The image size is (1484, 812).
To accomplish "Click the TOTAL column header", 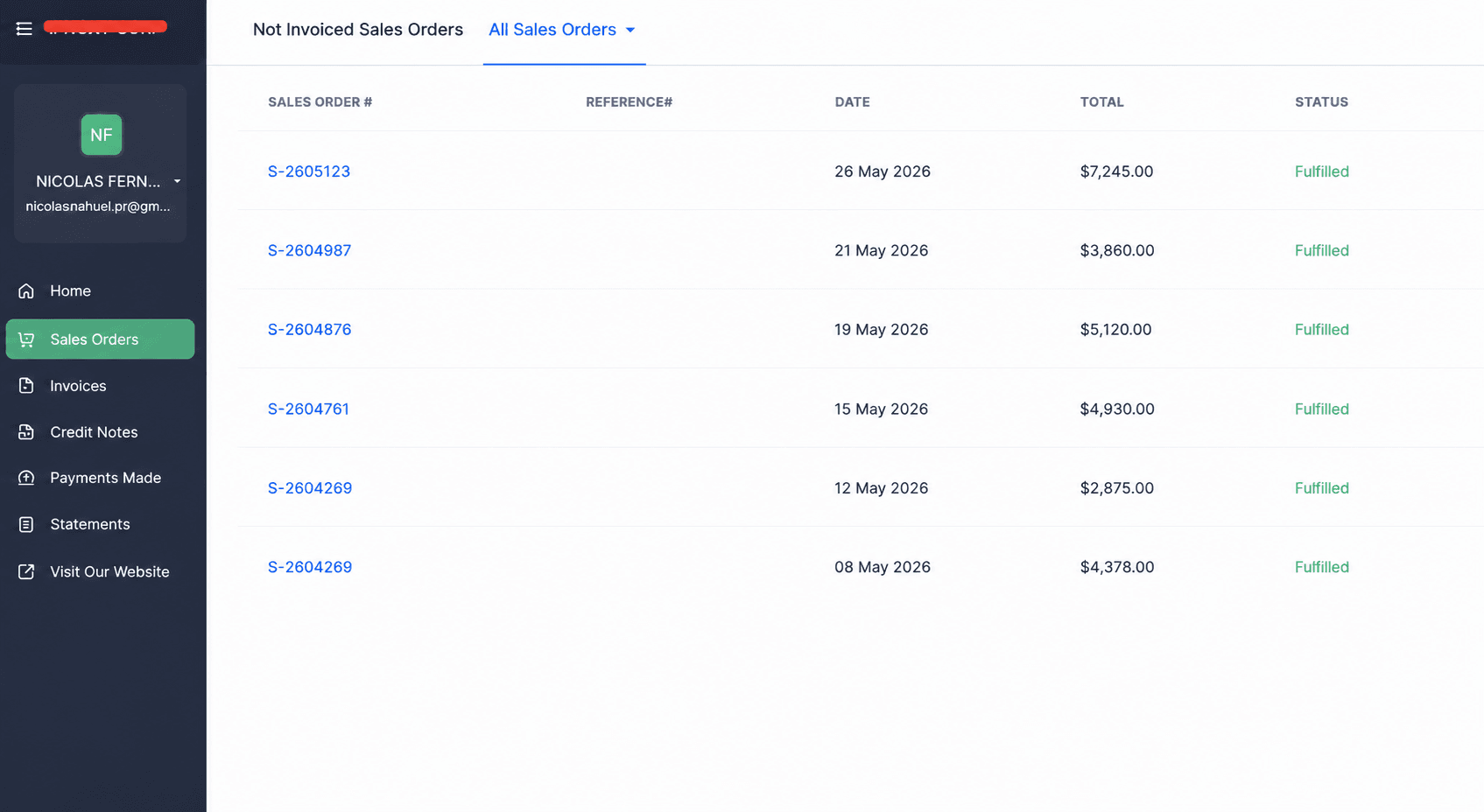I will point(1101,102).
